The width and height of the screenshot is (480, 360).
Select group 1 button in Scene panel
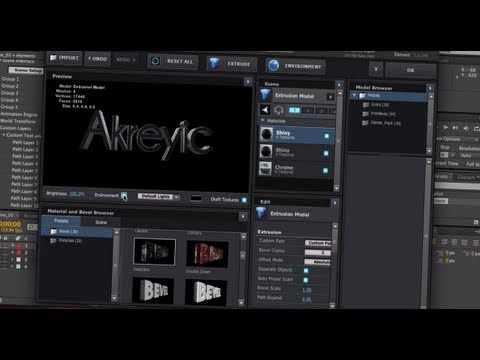(x=294, y=110)
